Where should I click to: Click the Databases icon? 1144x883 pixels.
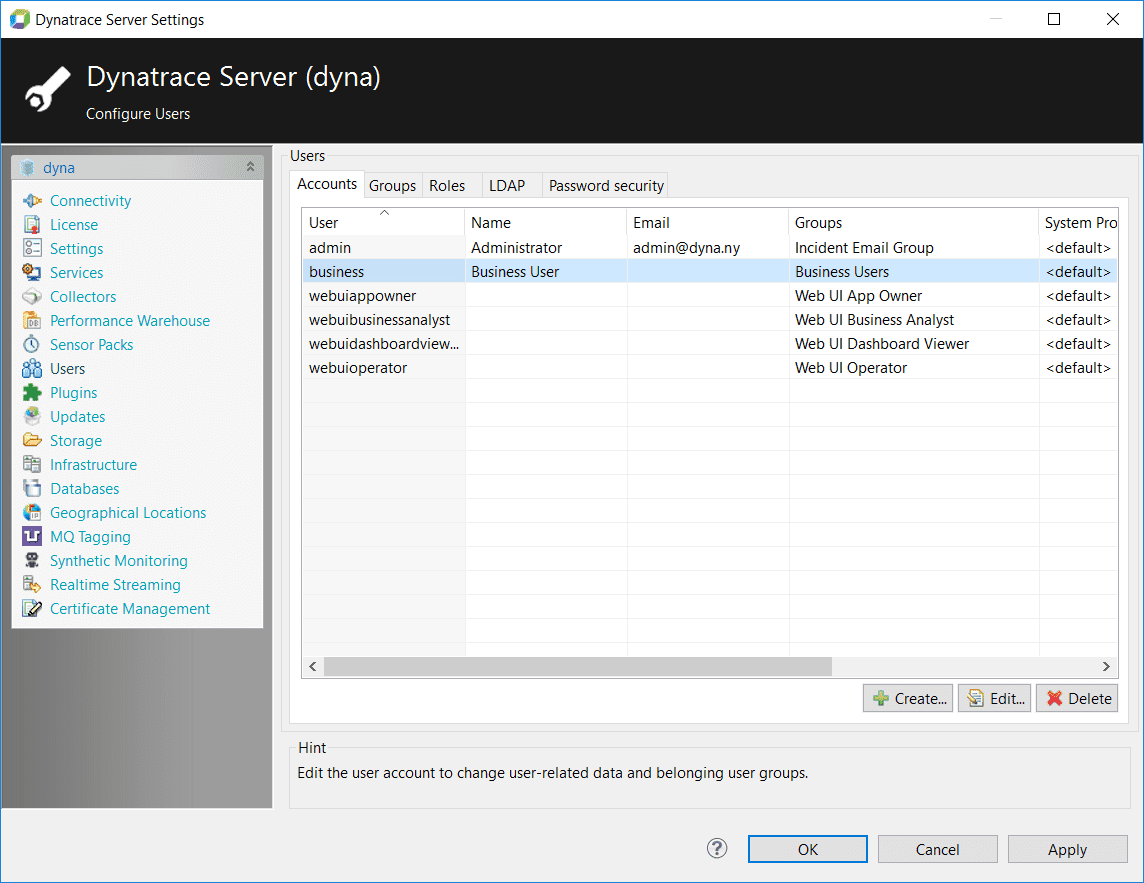tap(32, 488)
